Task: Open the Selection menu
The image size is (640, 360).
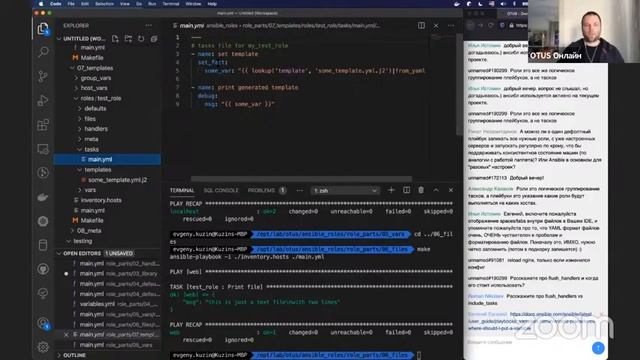Action: point(104,4)
